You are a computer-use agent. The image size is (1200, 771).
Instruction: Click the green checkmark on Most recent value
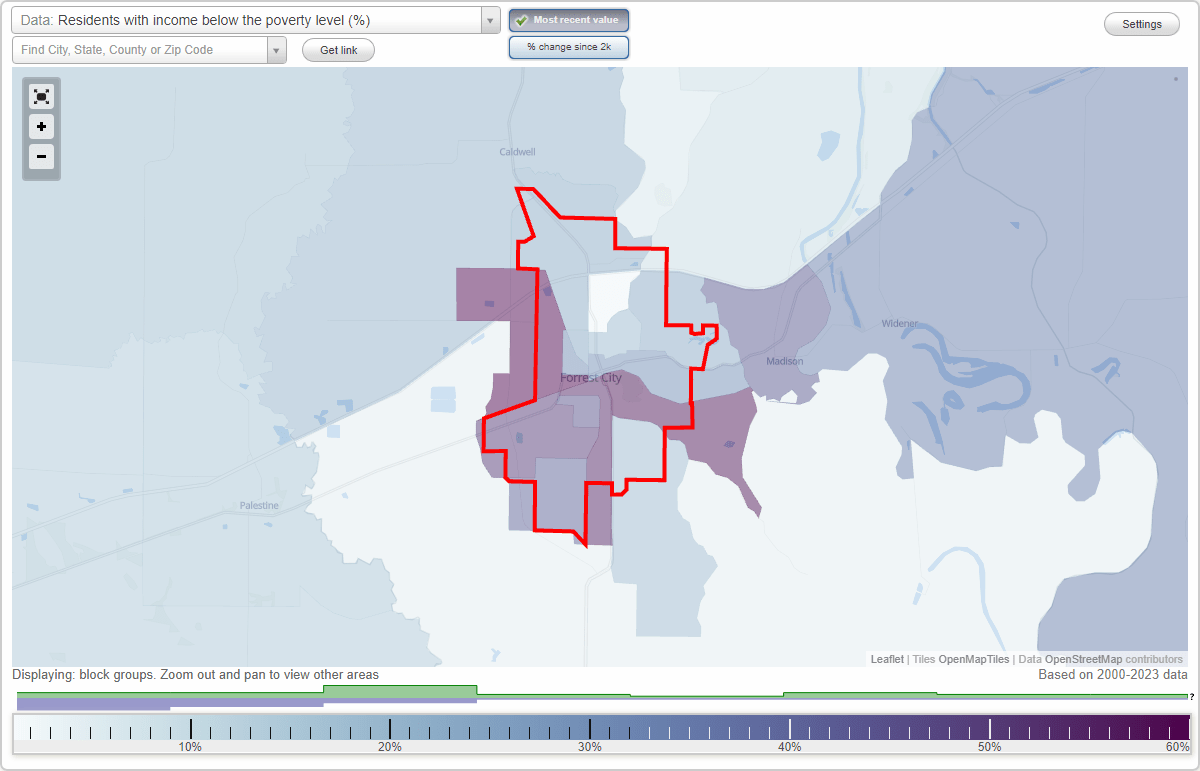click(523, 20)
